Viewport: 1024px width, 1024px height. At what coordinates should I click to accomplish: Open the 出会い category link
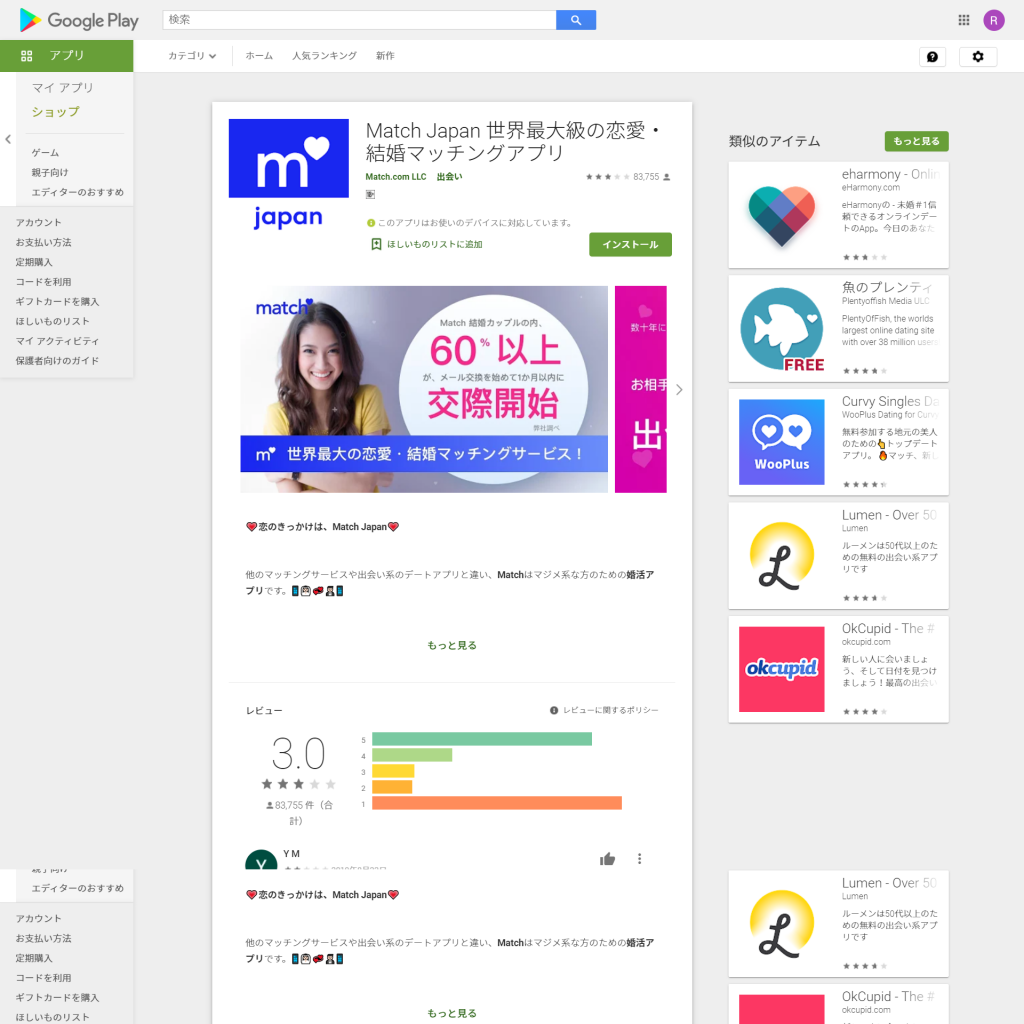pos(449,177)
